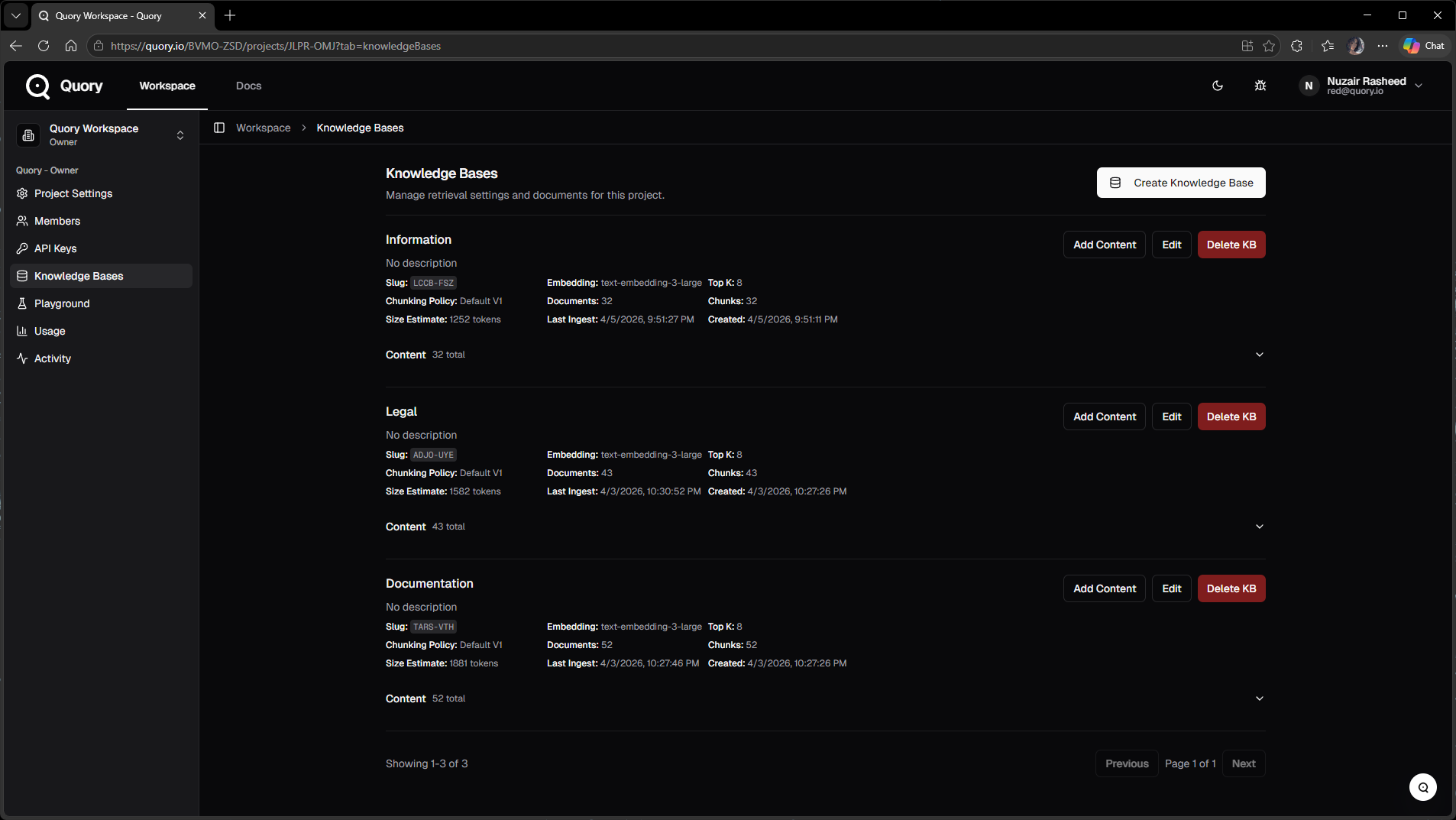The image size is (1456, 820).
Task: View Usage statistics
Action: point(101,331)
